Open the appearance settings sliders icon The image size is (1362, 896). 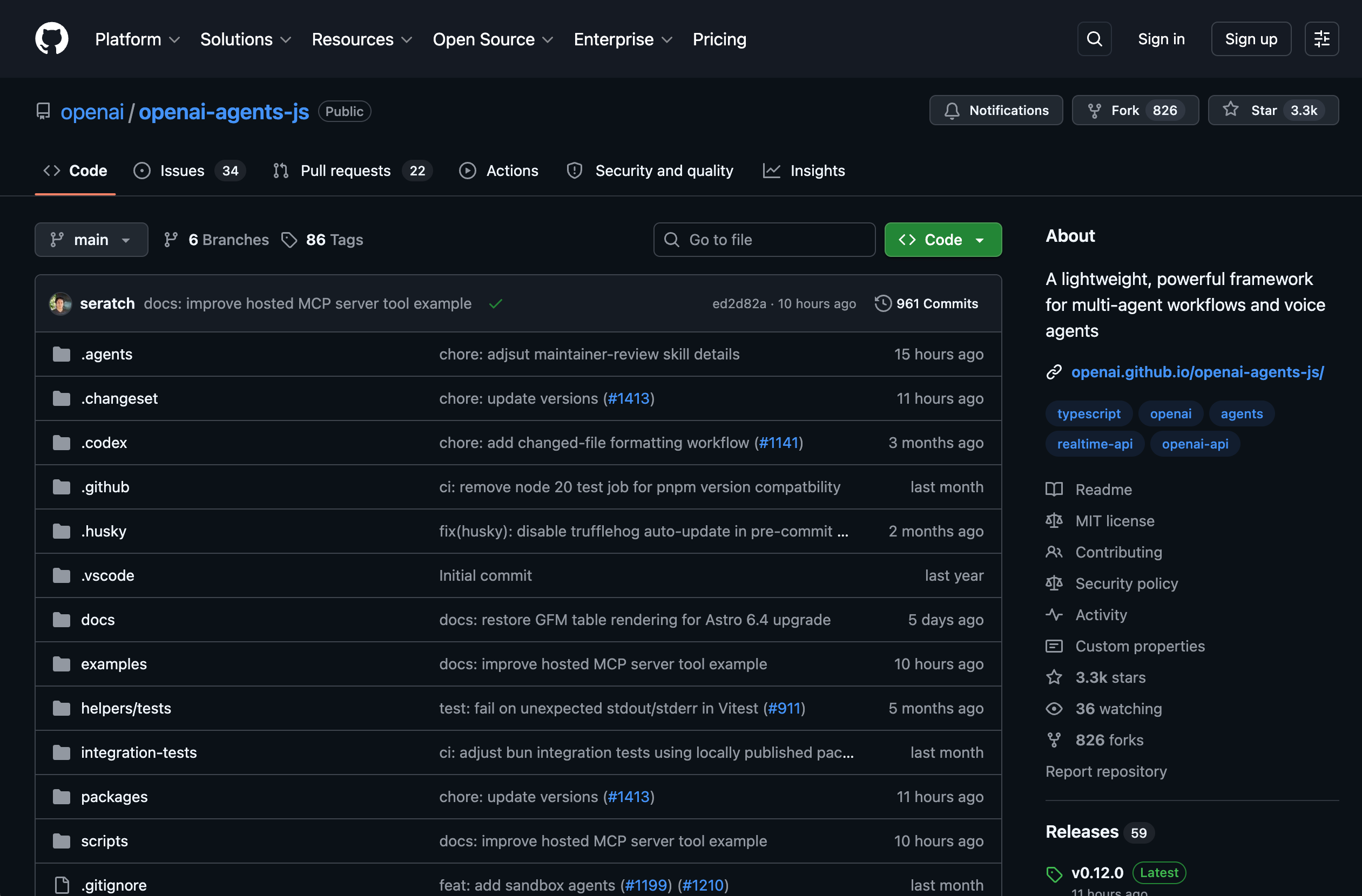[x=1321, y=39]
